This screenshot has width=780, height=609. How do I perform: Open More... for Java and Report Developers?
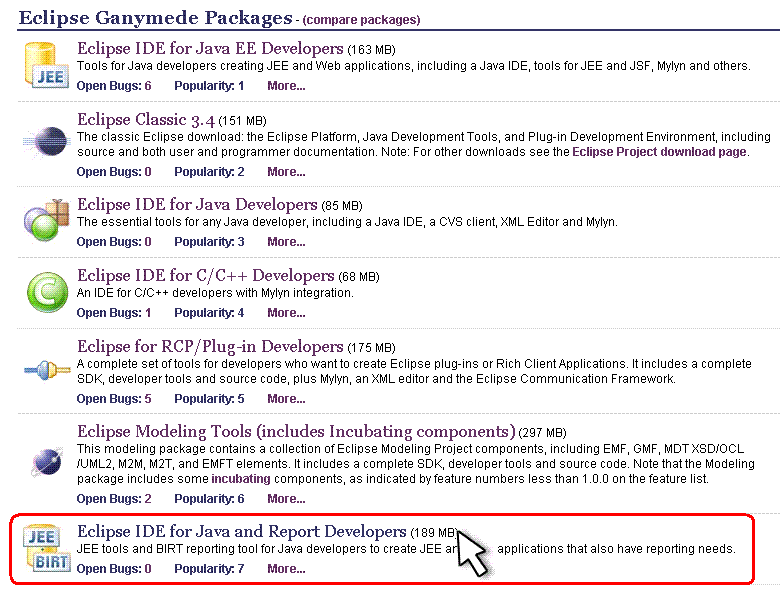286,569
